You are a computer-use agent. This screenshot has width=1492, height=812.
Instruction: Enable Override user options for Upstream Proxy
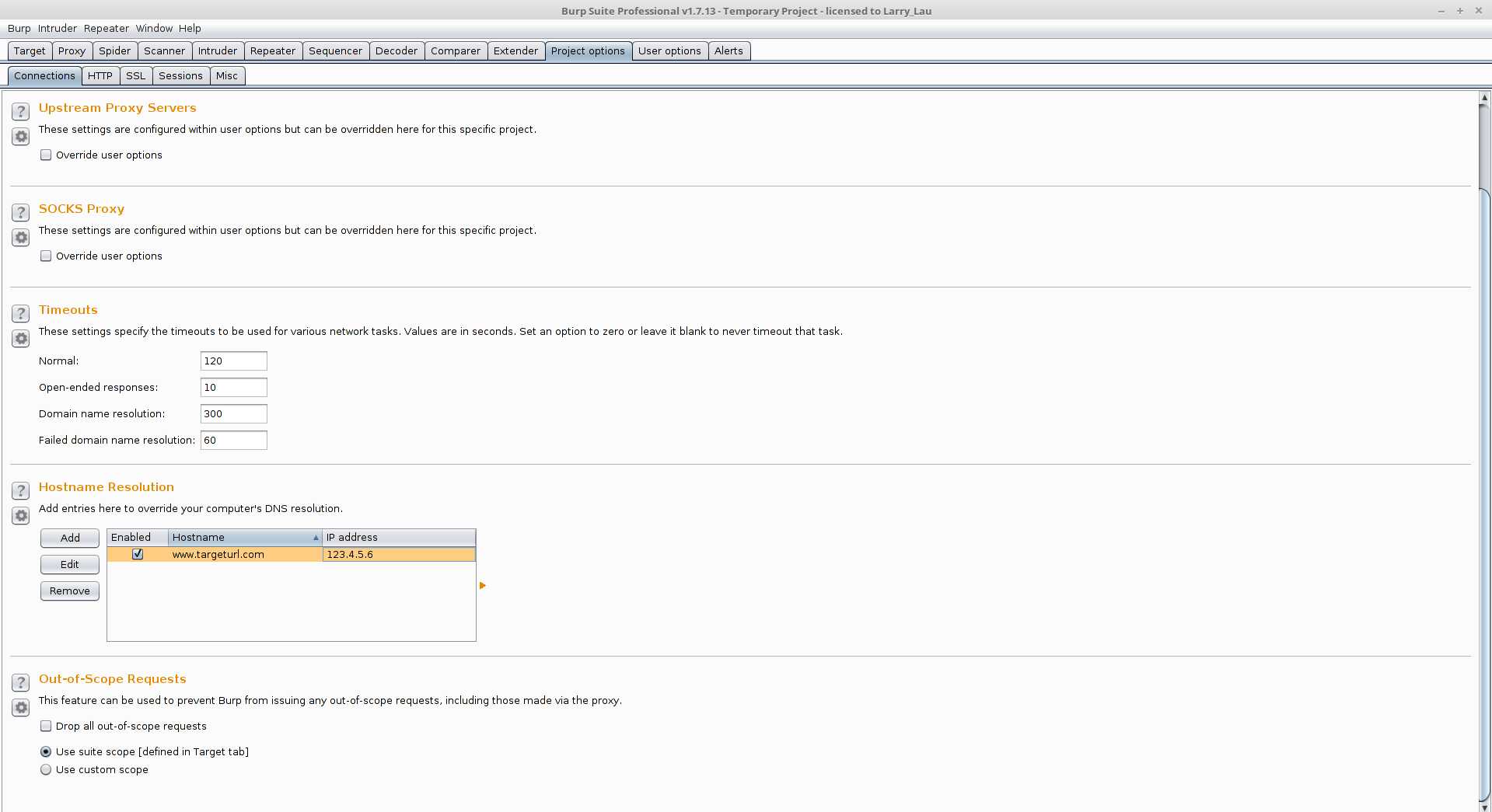click(x=46, y=155)
